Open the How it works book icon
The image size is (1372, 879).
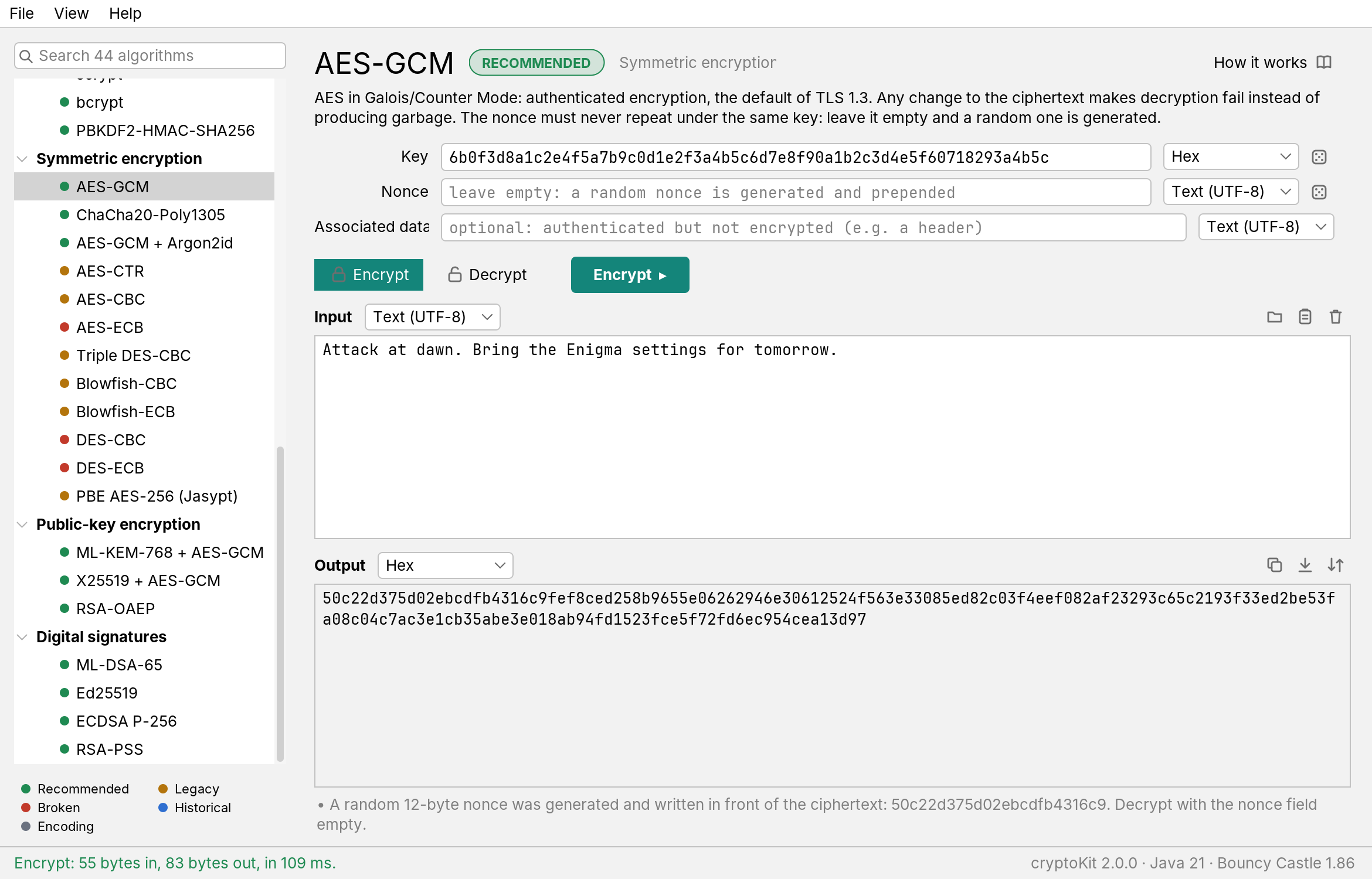click(x=1324, y=62)
